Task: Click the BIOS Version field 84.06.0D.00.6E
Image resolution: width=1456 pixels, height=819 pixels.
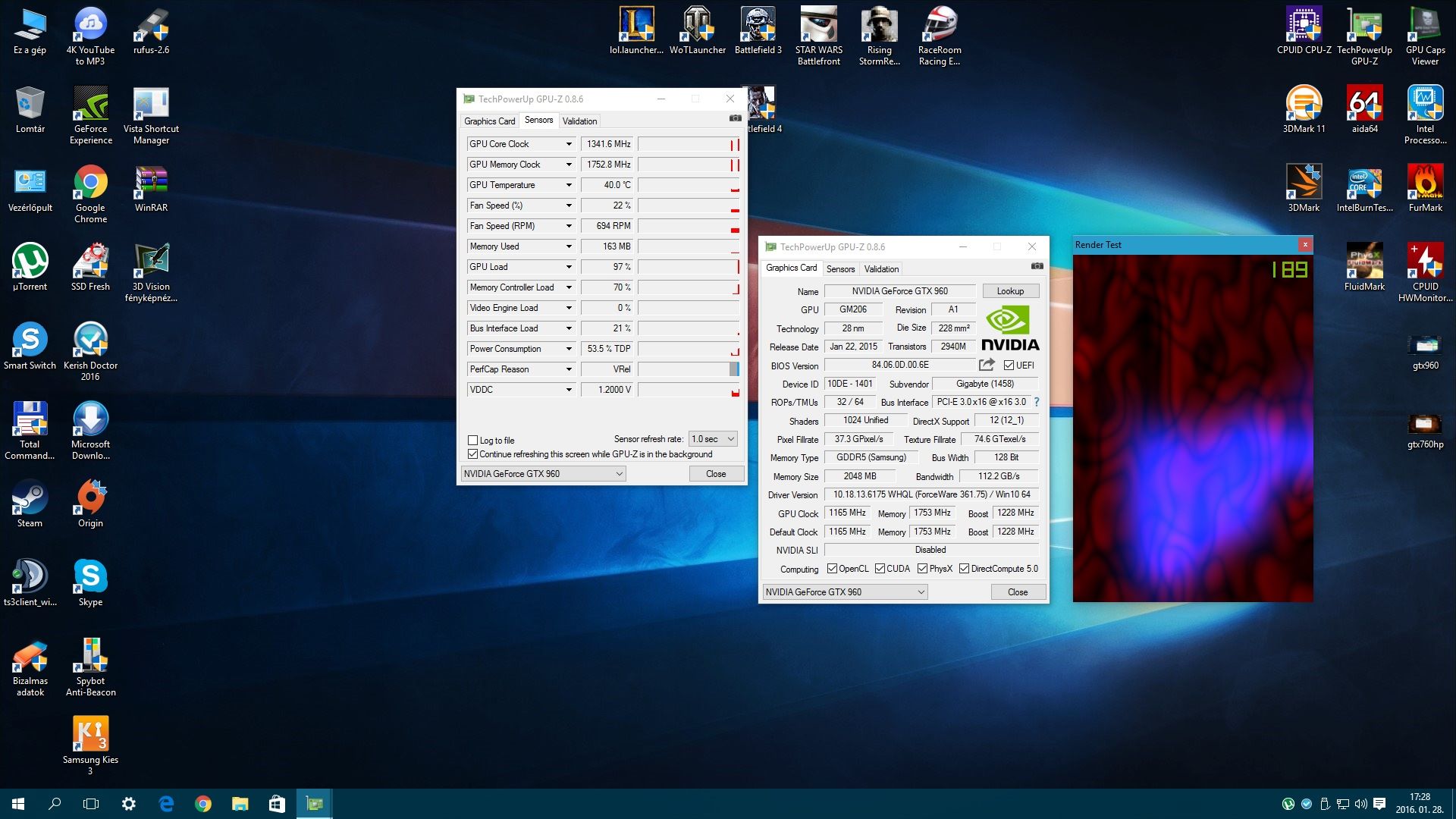Action: click(899, 366)
